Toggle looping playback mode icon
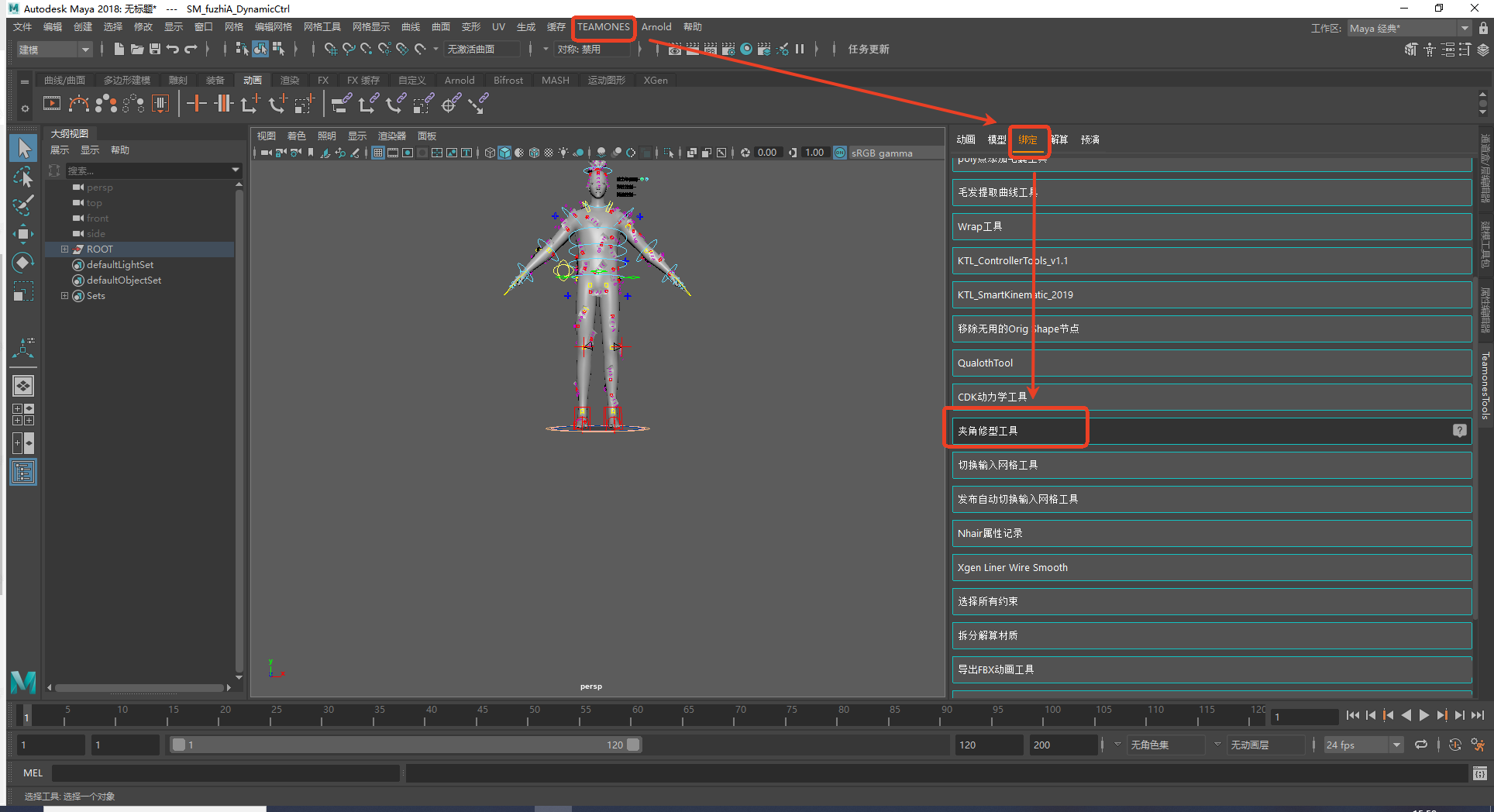Screen dimensions: 1494x812 [1420, 745]
